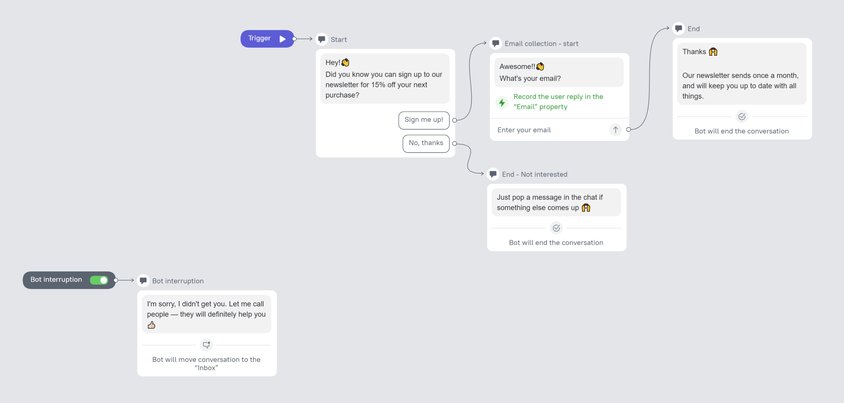Select the Thanks newsletter message in End card

[x=742, y=74]
